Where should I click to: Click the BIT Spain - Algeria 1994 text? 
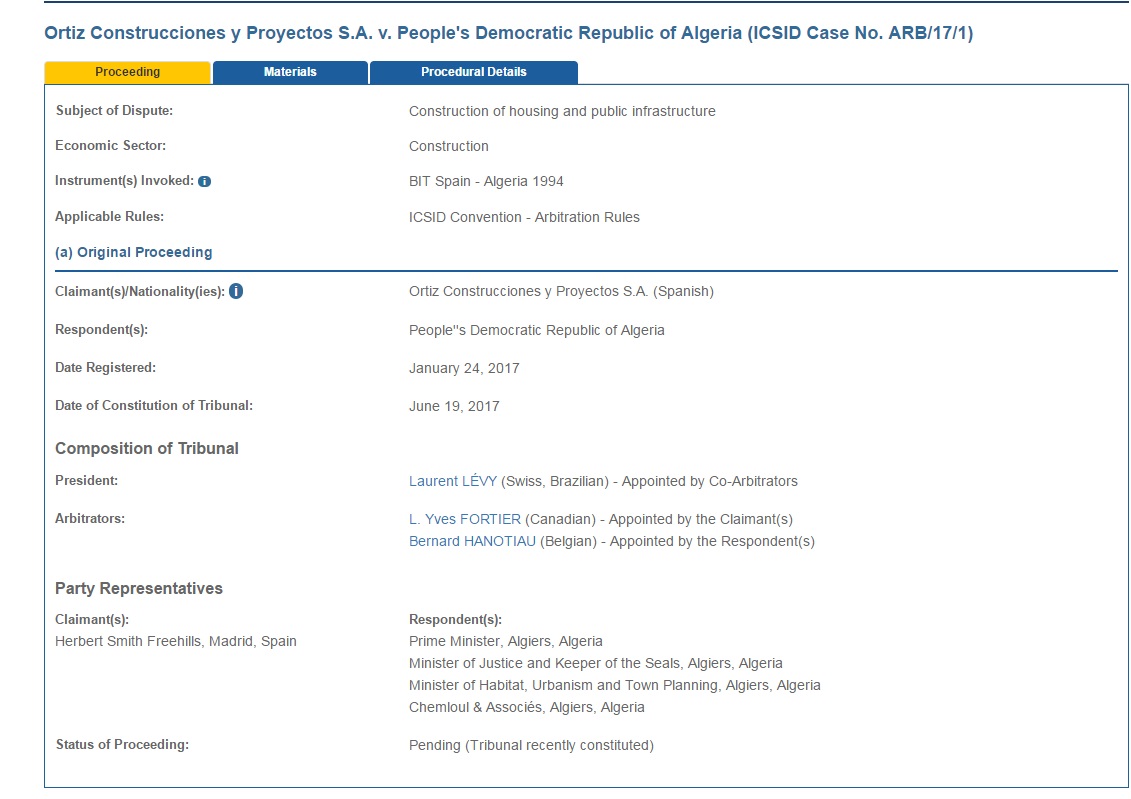[x=486, y=182]
